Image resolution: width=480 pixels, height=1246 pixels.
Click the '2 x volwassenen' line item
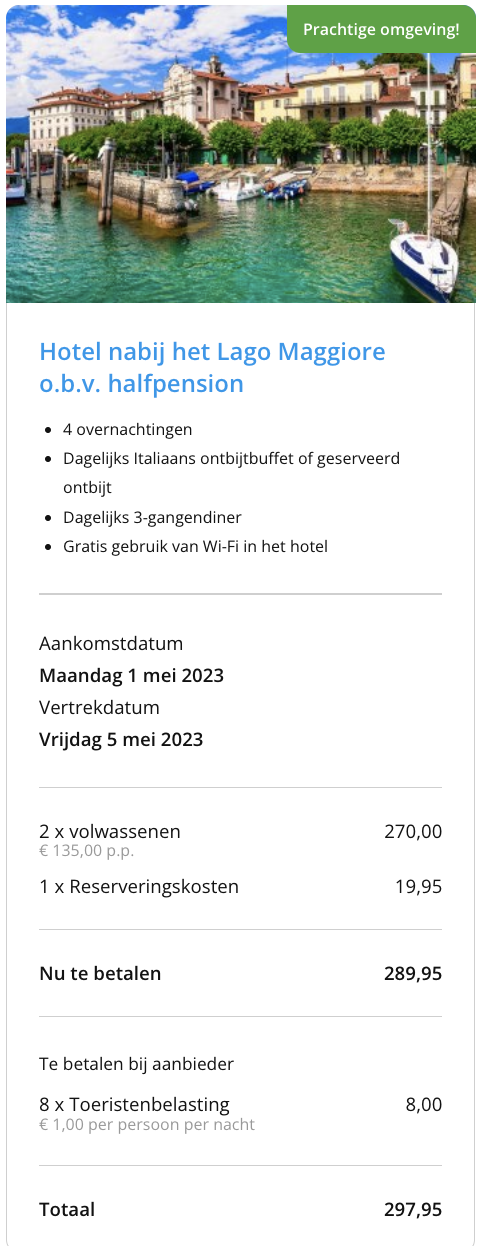point(110,831)
